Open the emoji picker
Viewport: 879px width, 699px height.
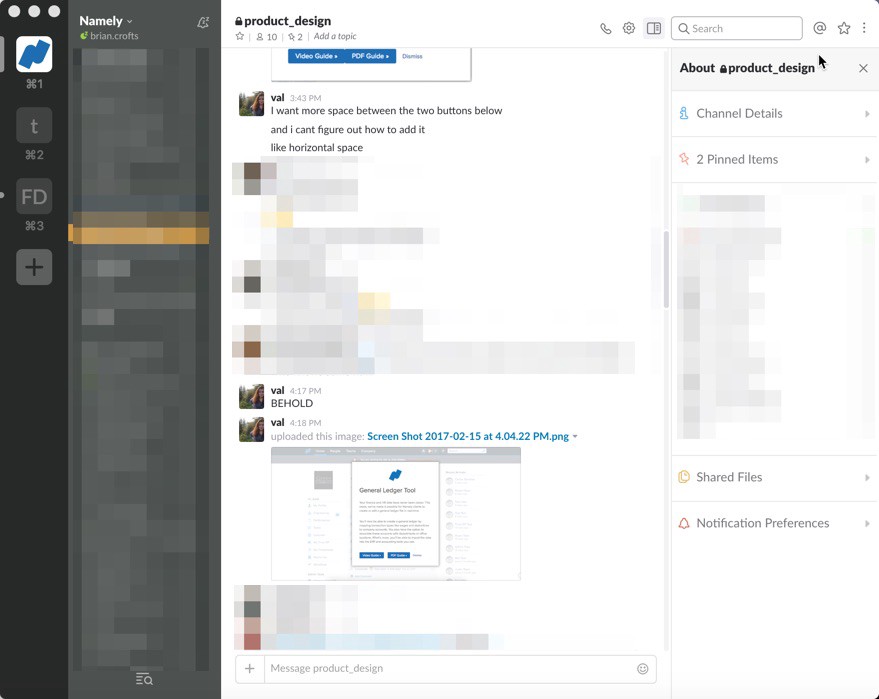click(x=642, y=669)
